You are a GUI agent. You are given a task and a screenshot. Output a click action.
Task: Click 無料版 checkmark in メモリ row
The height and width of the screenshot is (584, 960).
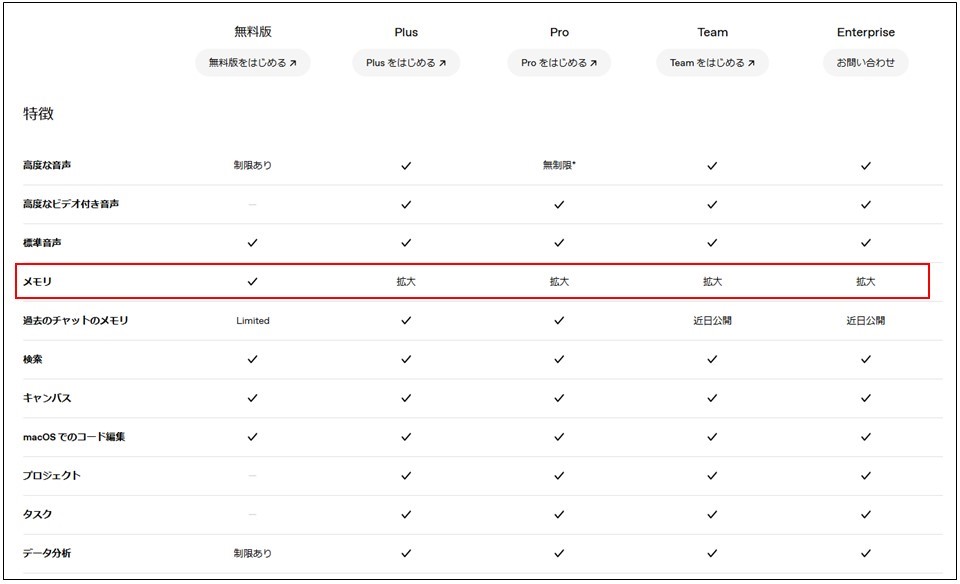coord(252,282)
